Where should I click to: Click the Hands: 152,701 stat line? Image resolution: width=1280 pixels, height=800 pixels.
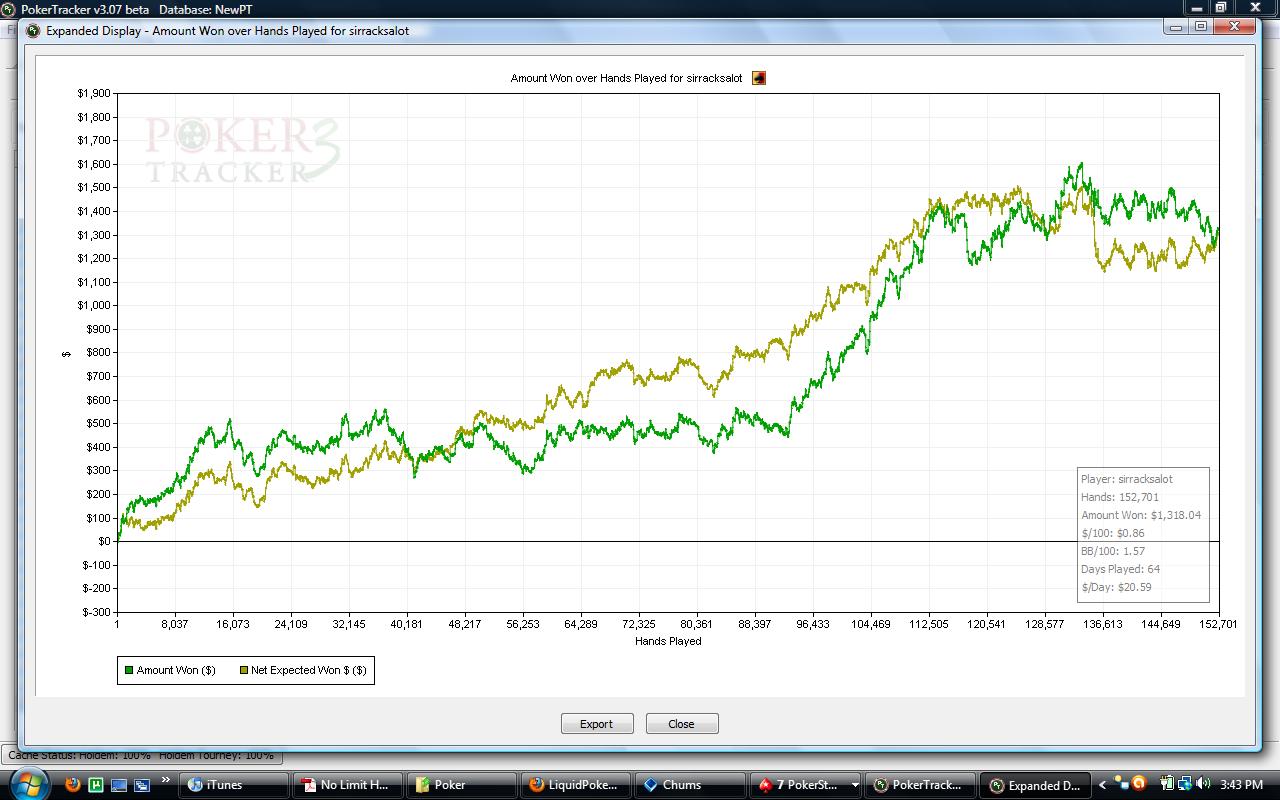1120,497
